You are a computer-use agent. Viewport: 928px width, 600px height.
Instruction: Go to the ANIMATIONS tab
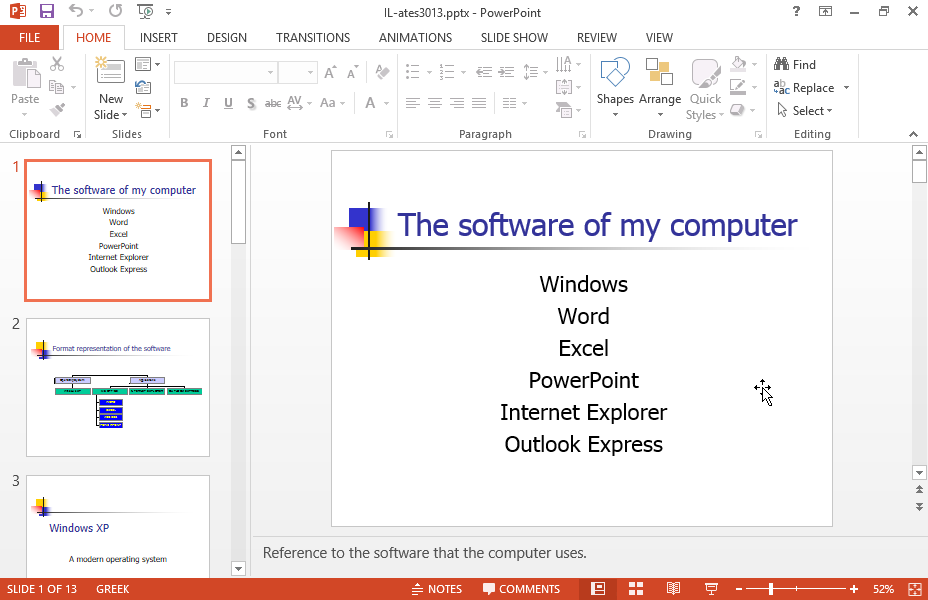click(x=415, y=38)
